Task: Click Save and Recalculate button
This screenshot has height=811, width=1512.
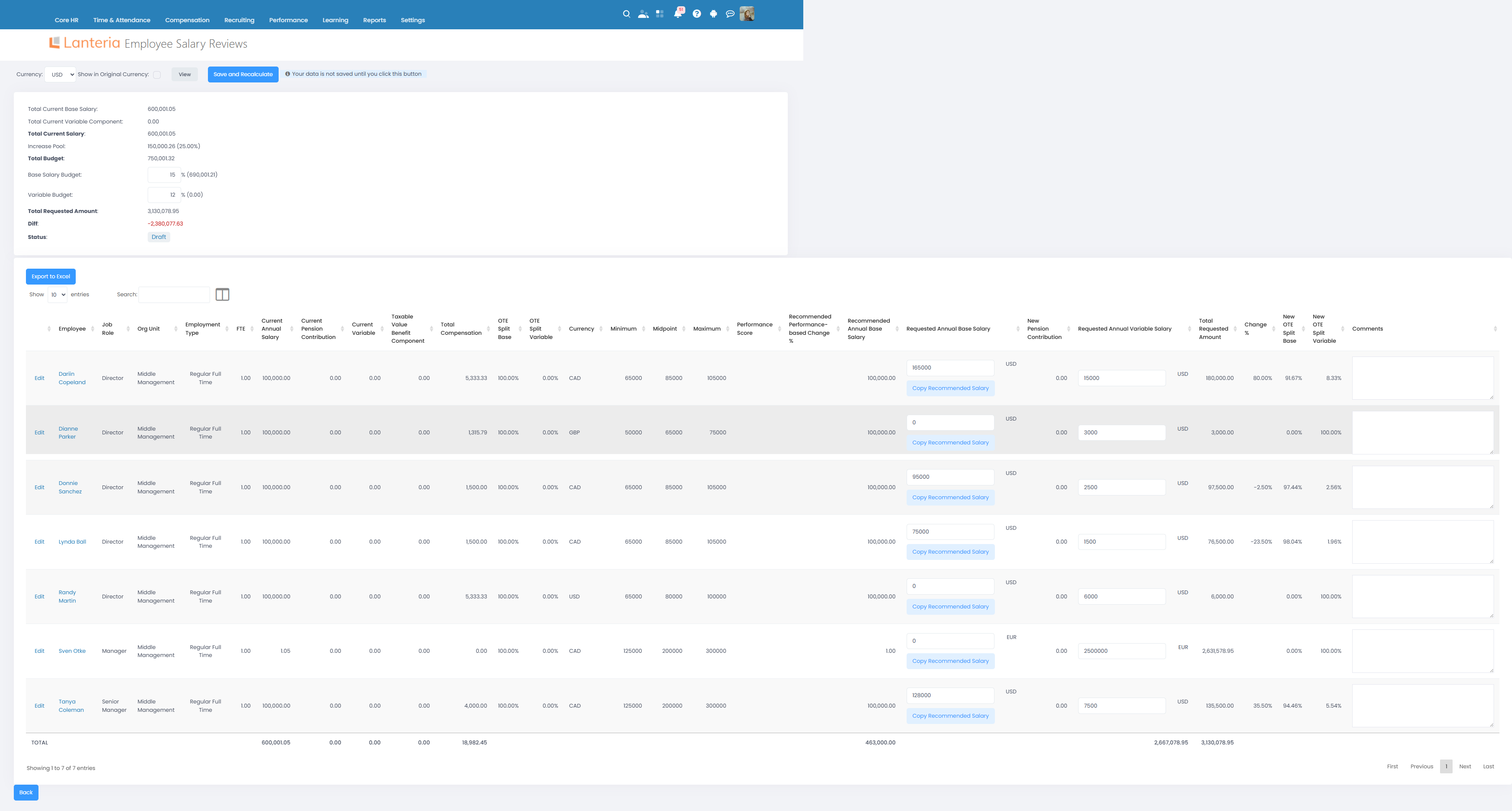Action: (x=243, y=74)
